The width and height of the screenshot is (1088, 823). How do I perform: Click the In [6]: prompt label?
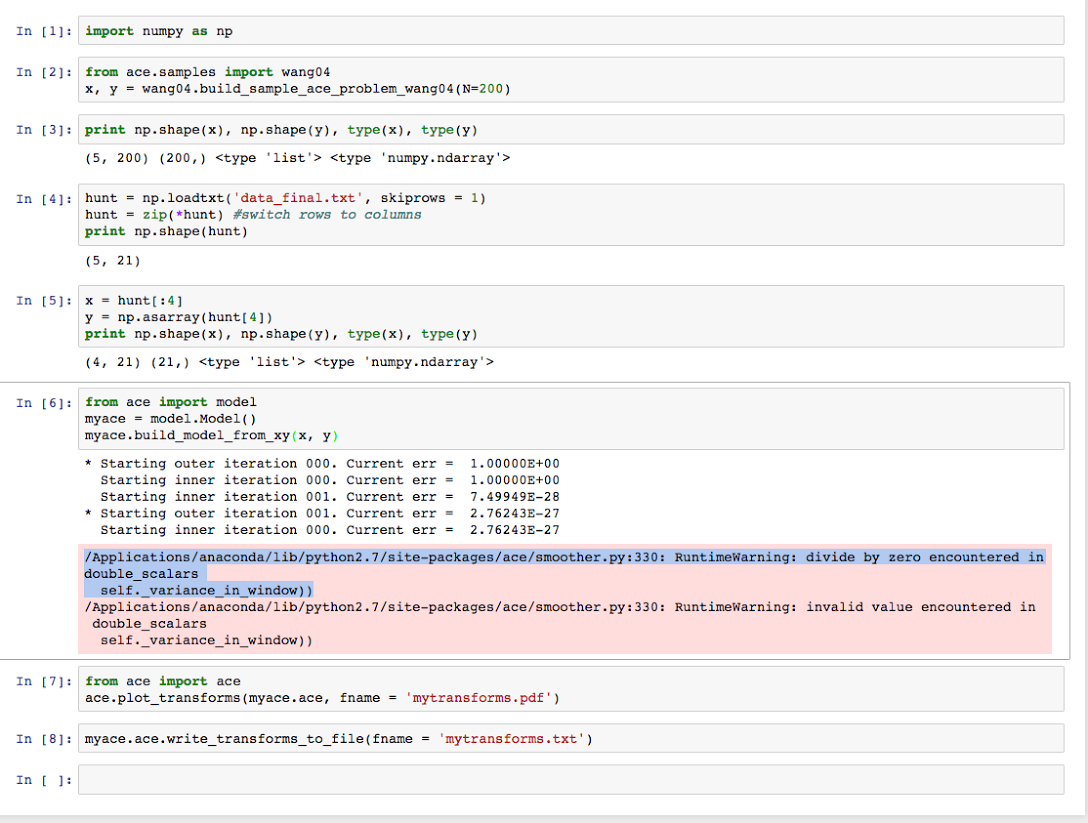point(44,402)
